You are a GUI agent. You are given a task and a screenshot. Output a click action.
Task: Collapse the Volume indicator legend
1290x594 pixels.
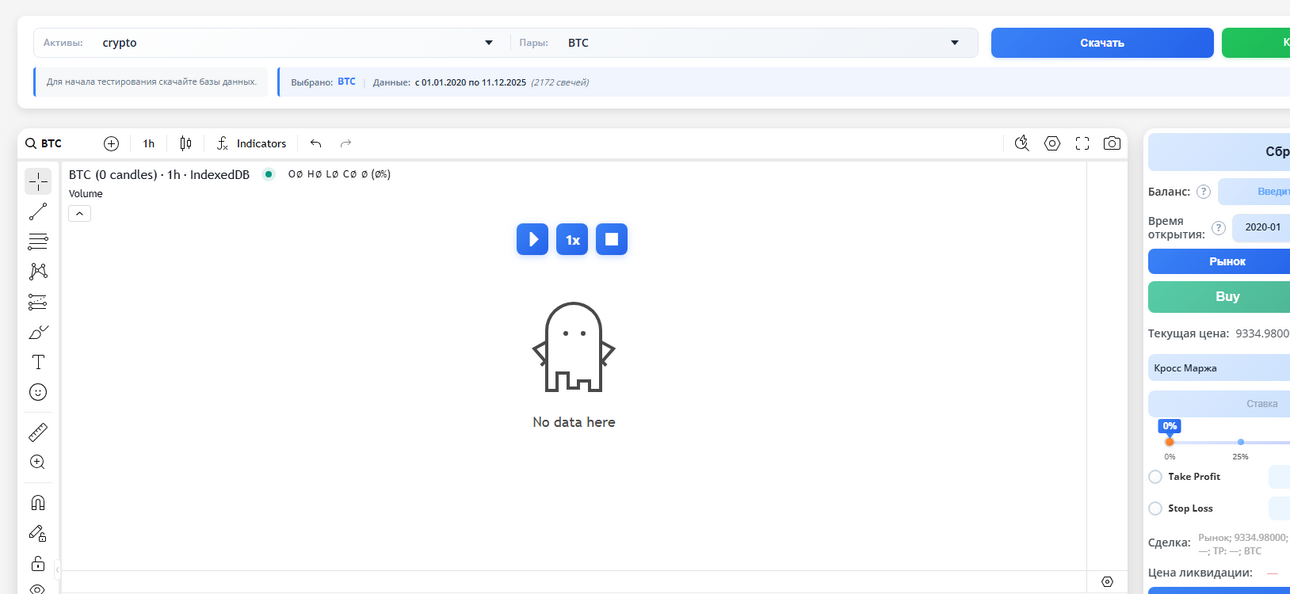tap(80, 213)
